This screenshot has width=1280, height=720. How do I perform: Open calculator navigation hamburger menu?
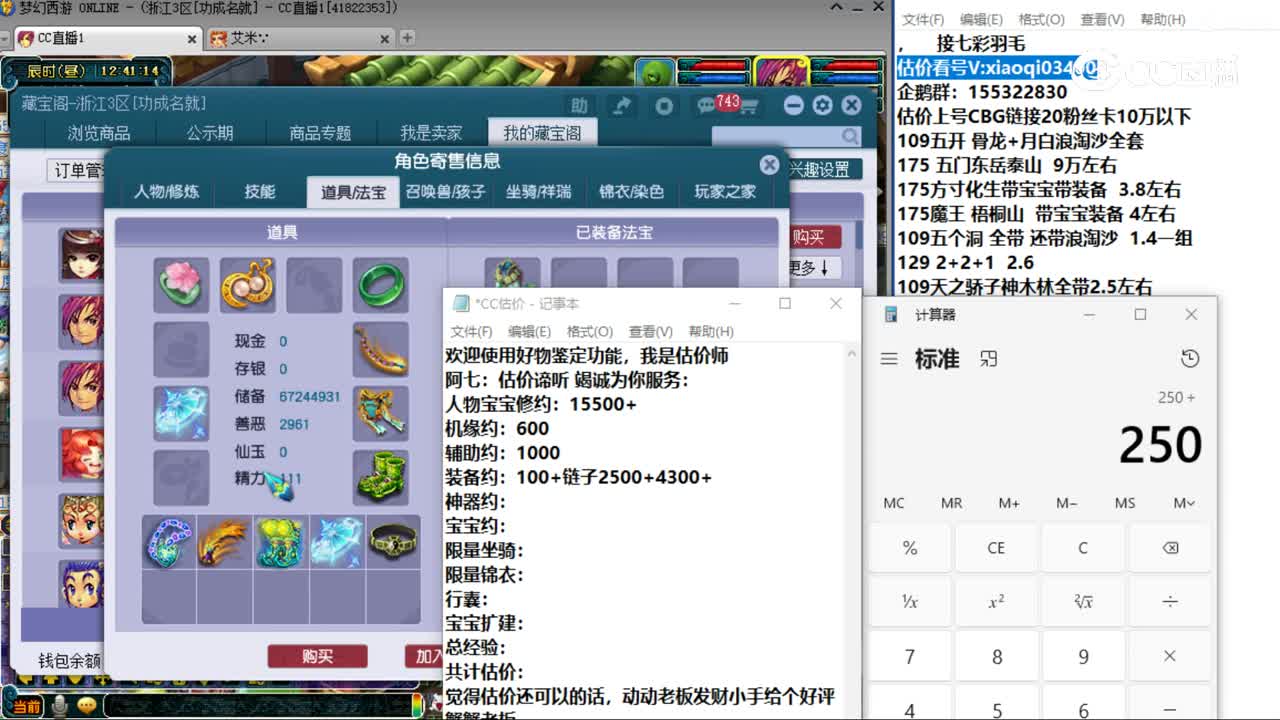[889, 359]
